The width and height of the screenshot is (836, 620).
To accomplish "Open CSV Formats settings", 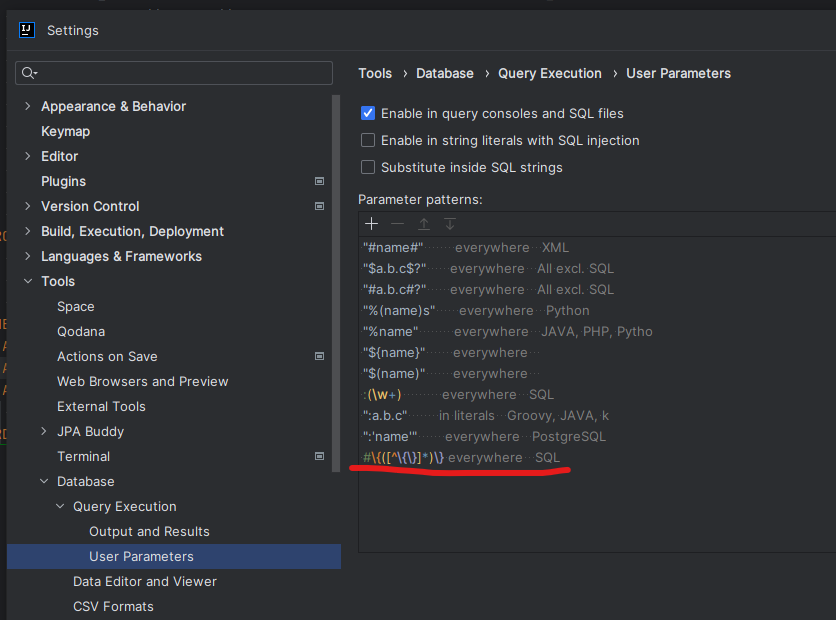I will [113, 607].
